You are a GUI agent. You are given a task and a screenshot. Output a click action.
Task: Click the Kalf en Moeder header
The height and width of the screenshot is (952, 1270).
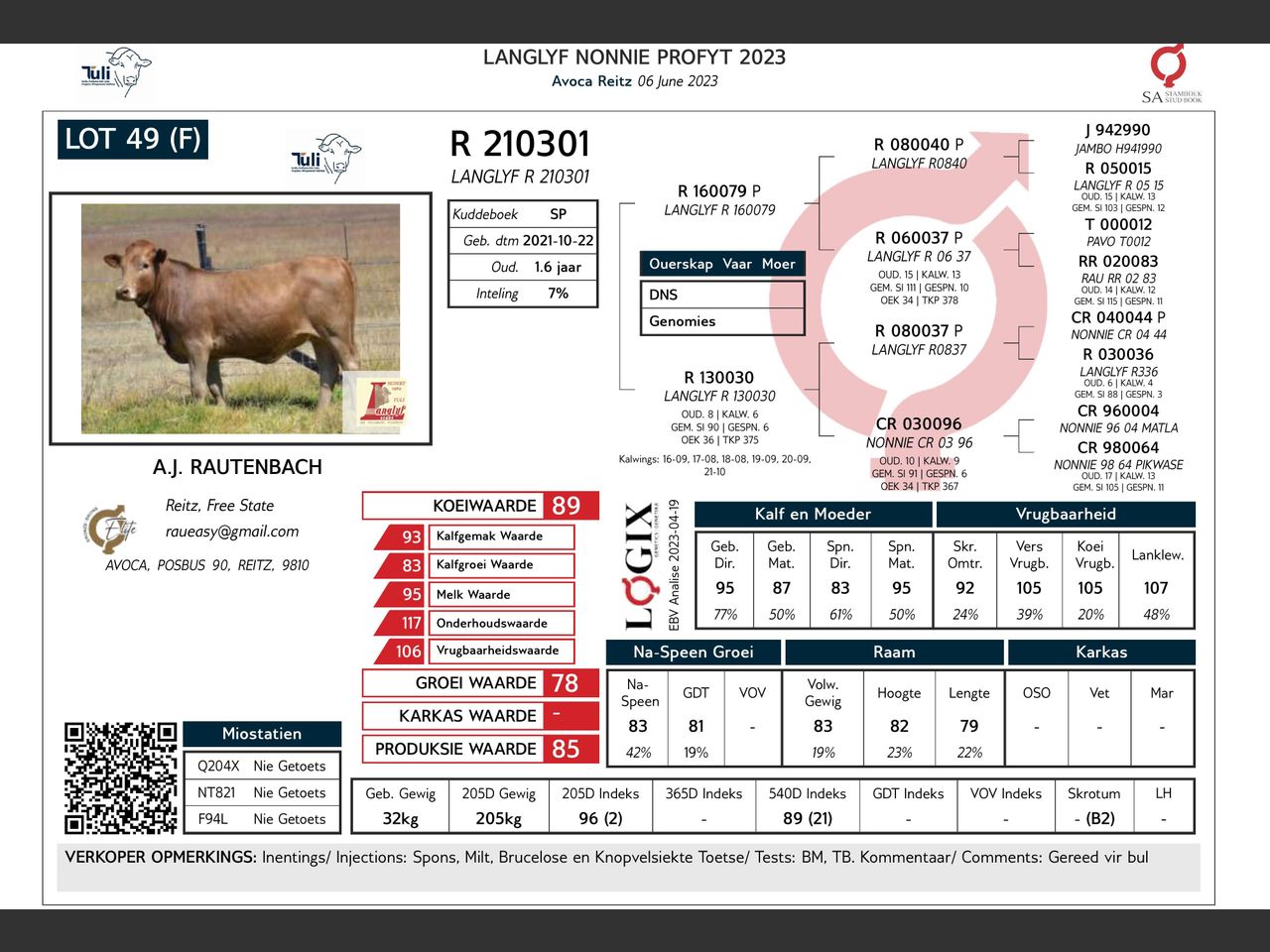(x=813, y=514)
